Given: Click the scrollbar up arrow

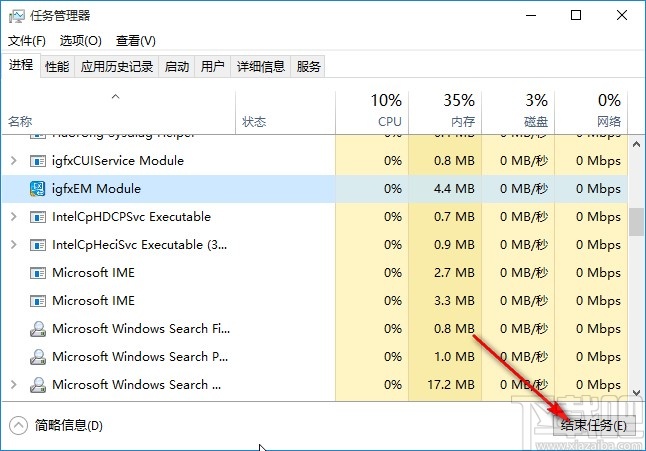Looking at the screenshot, I should click(x=637, y=144).
